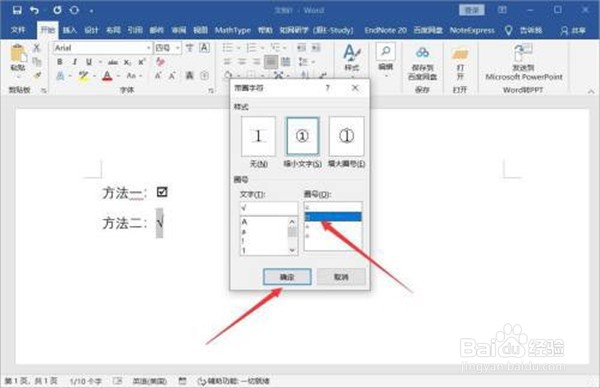The height and width of the screenshot is (388, 600).
Task: Open the font size dropdown arrow
Action: click(178, 48)
